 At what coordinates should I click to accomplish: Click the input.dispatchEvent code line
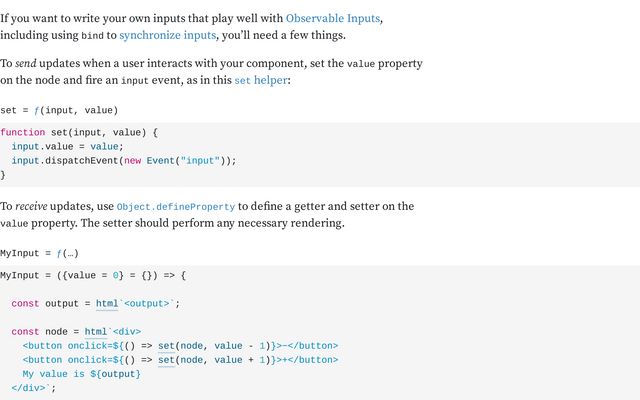124,160
